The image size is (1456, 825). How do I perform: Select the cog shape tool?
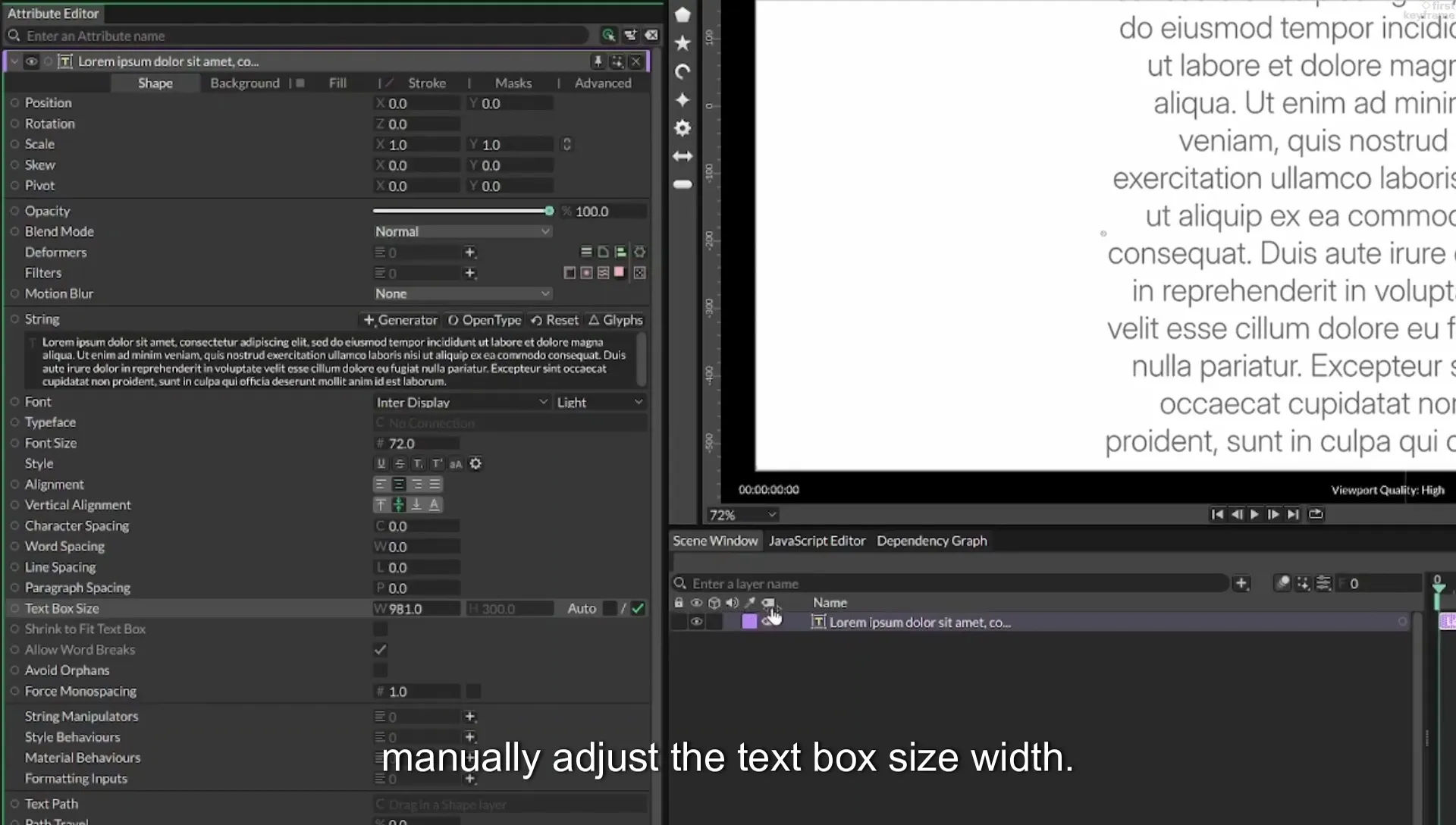click(x=682, y=128)
